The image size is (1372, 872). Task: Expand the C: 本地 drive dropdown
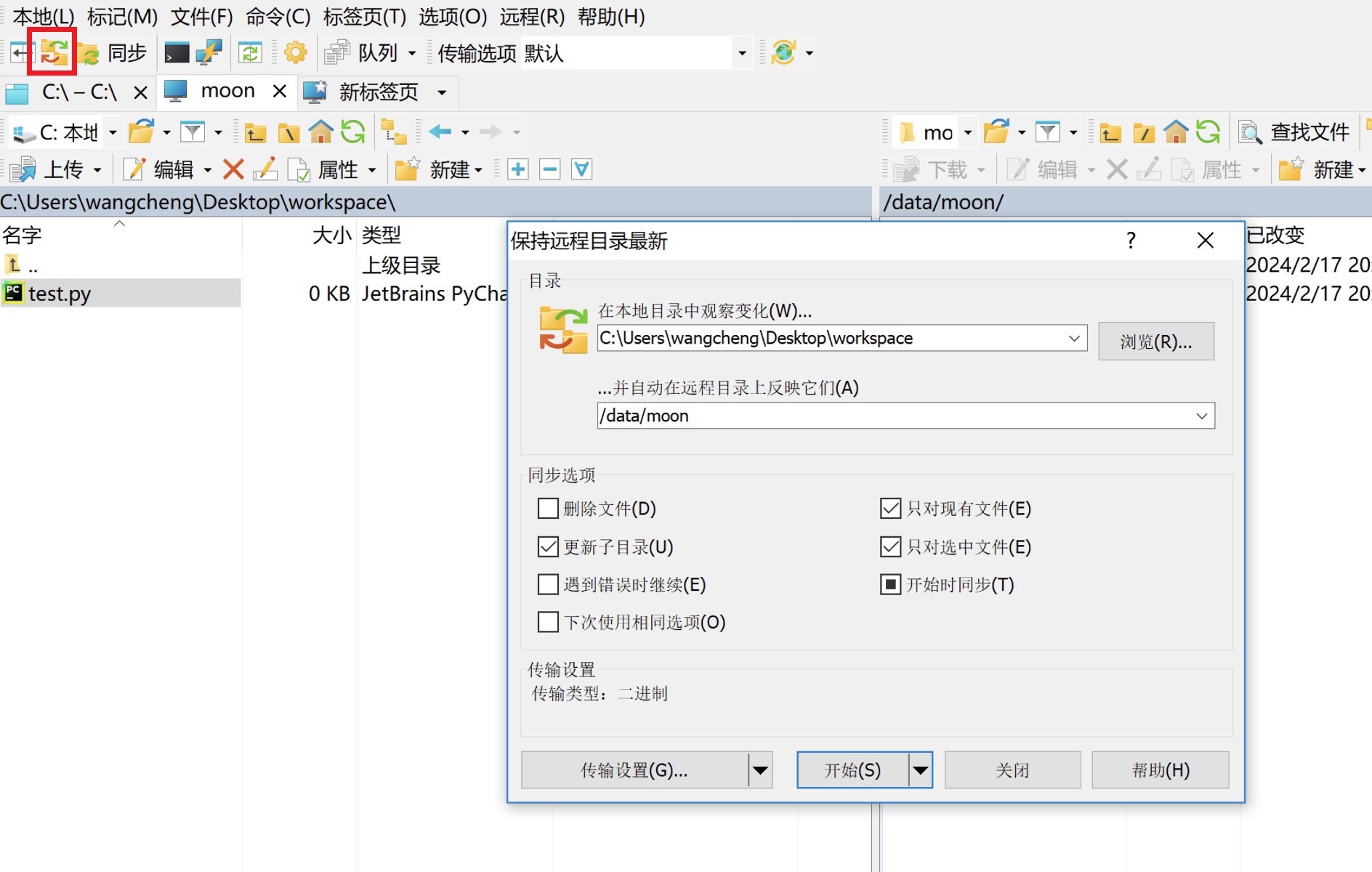[113, 132]
